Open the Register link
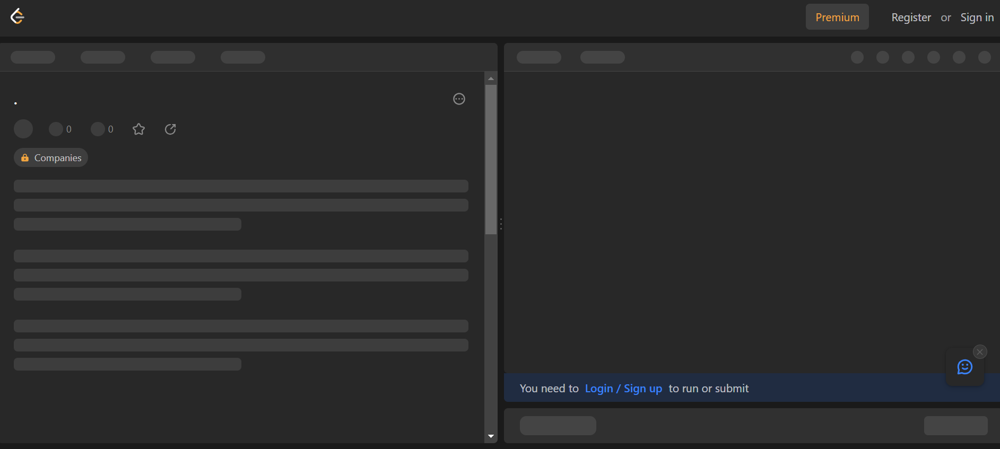This screenshot has width=1000, height=449. pos(911,17)
